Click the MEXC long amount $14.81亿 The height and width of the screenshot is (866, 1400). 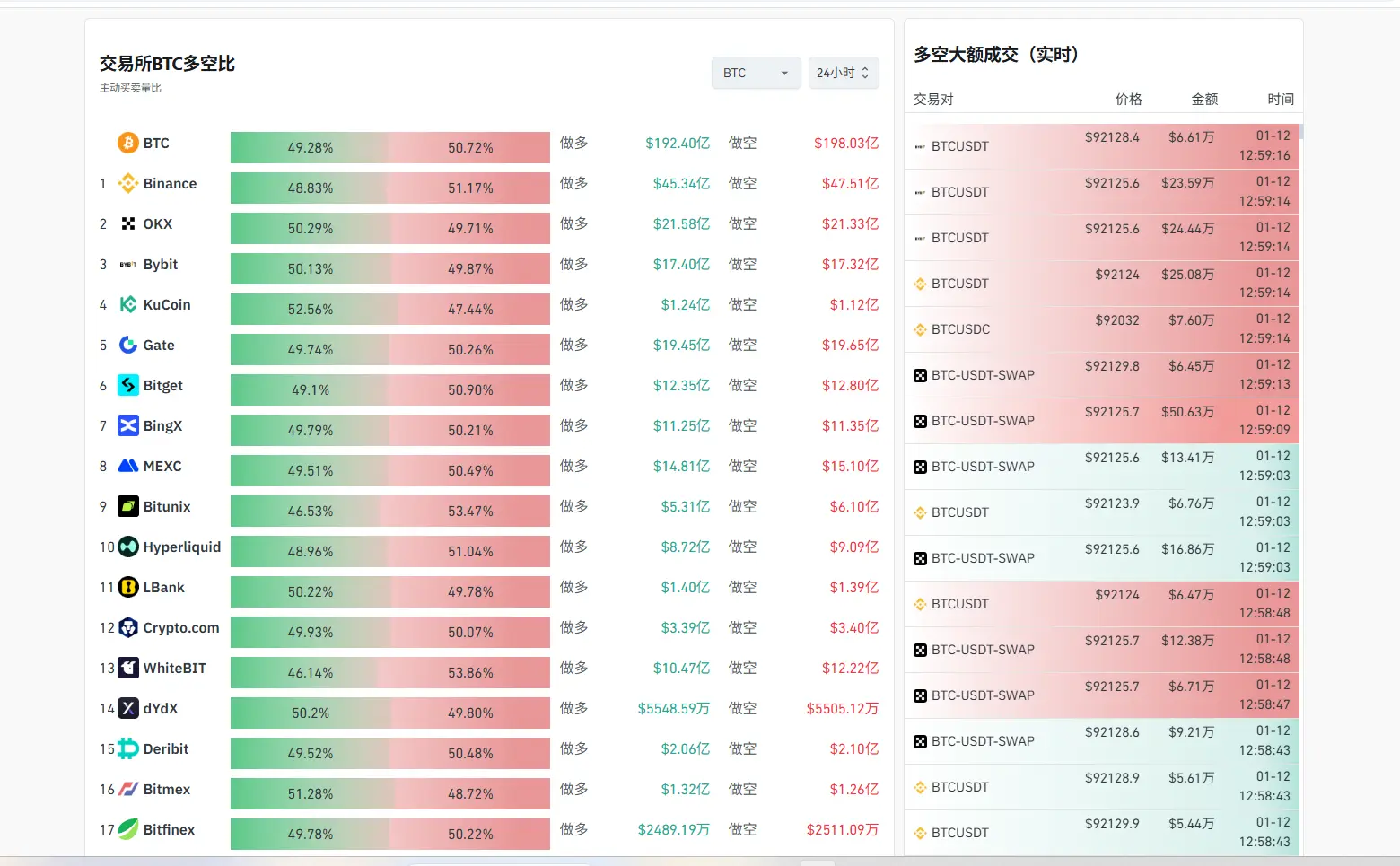point(681,466)
